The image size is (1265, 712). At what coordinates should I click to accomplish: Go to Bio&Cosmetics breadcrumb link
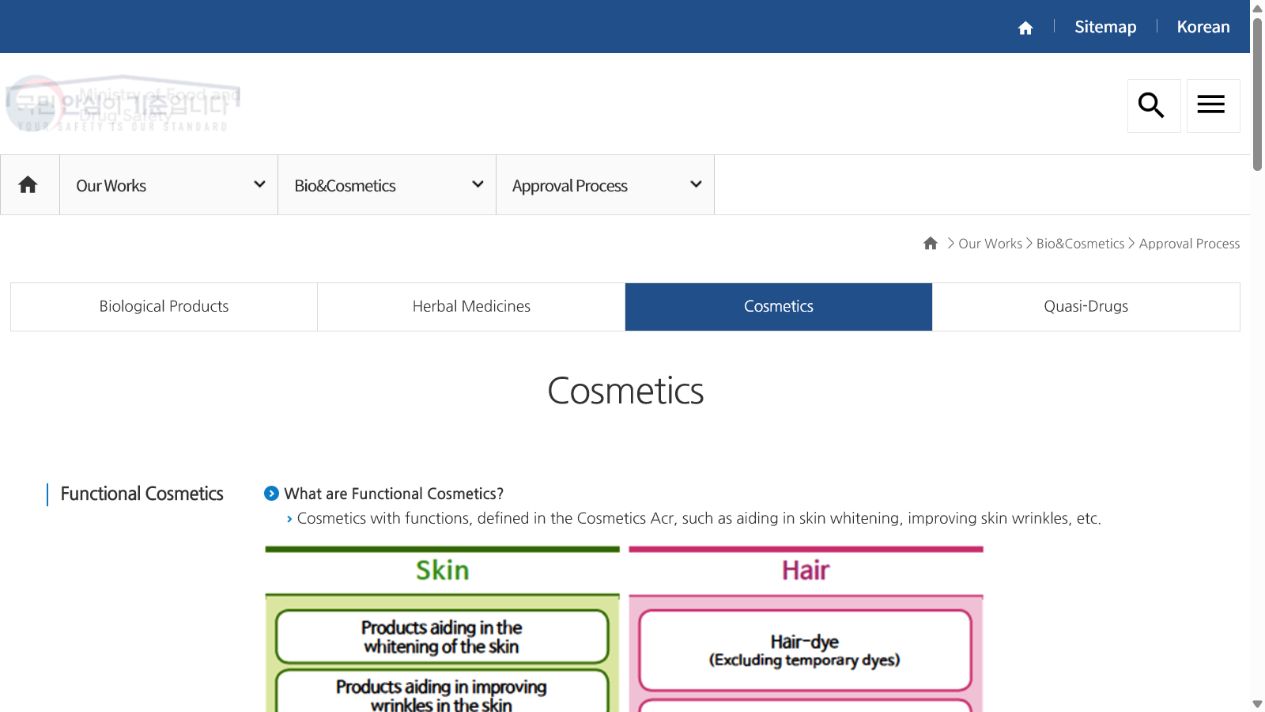pos(1080,243)
